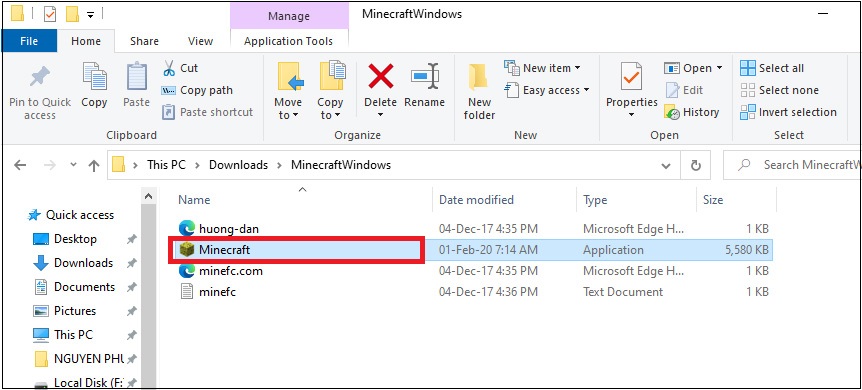Screen dimensions: 862x390
Task: Click the Delete red X icon
Action: click(x=380, y=76)
